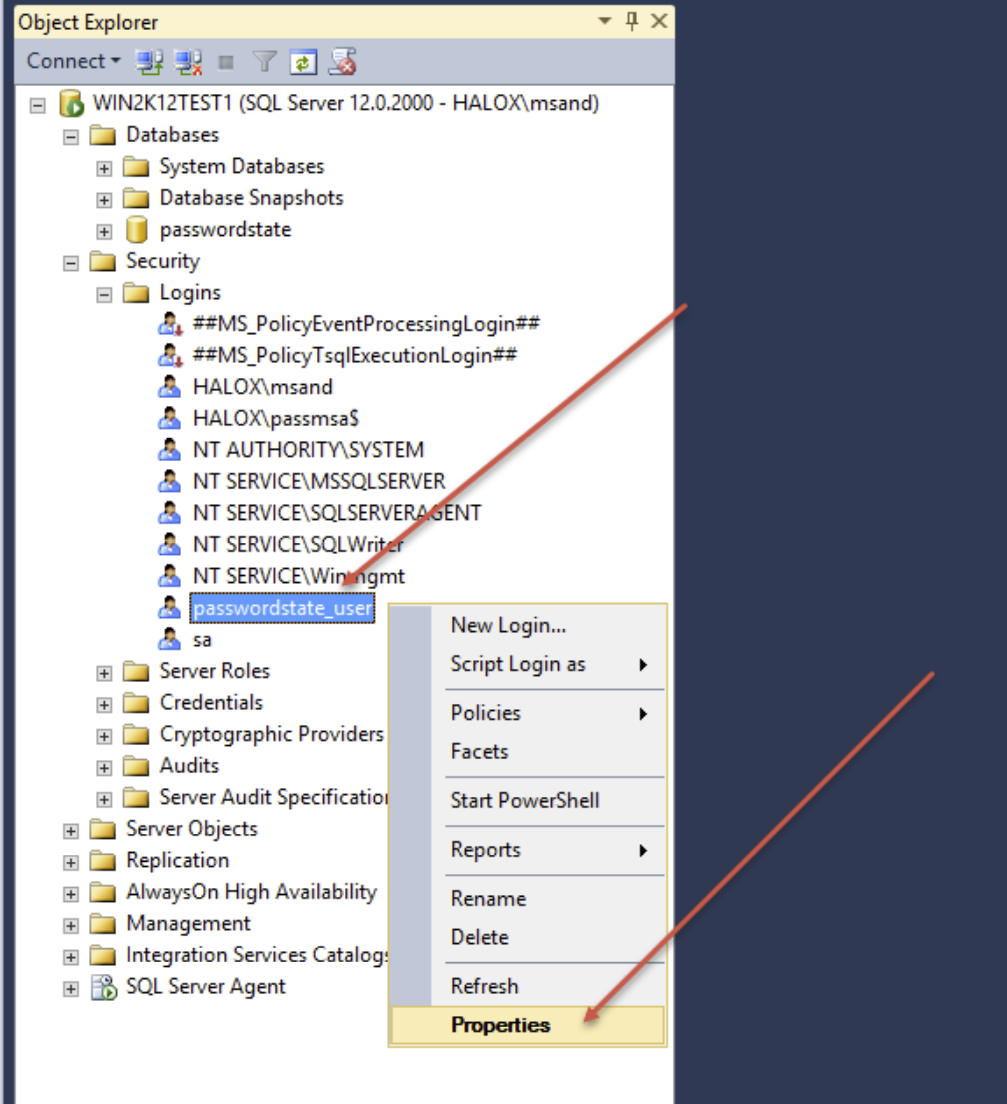The width and height of the screenshot is (1007, 1104).
Task: Click the Disconnect server toolbar icon
Action: tap(188, 62)
